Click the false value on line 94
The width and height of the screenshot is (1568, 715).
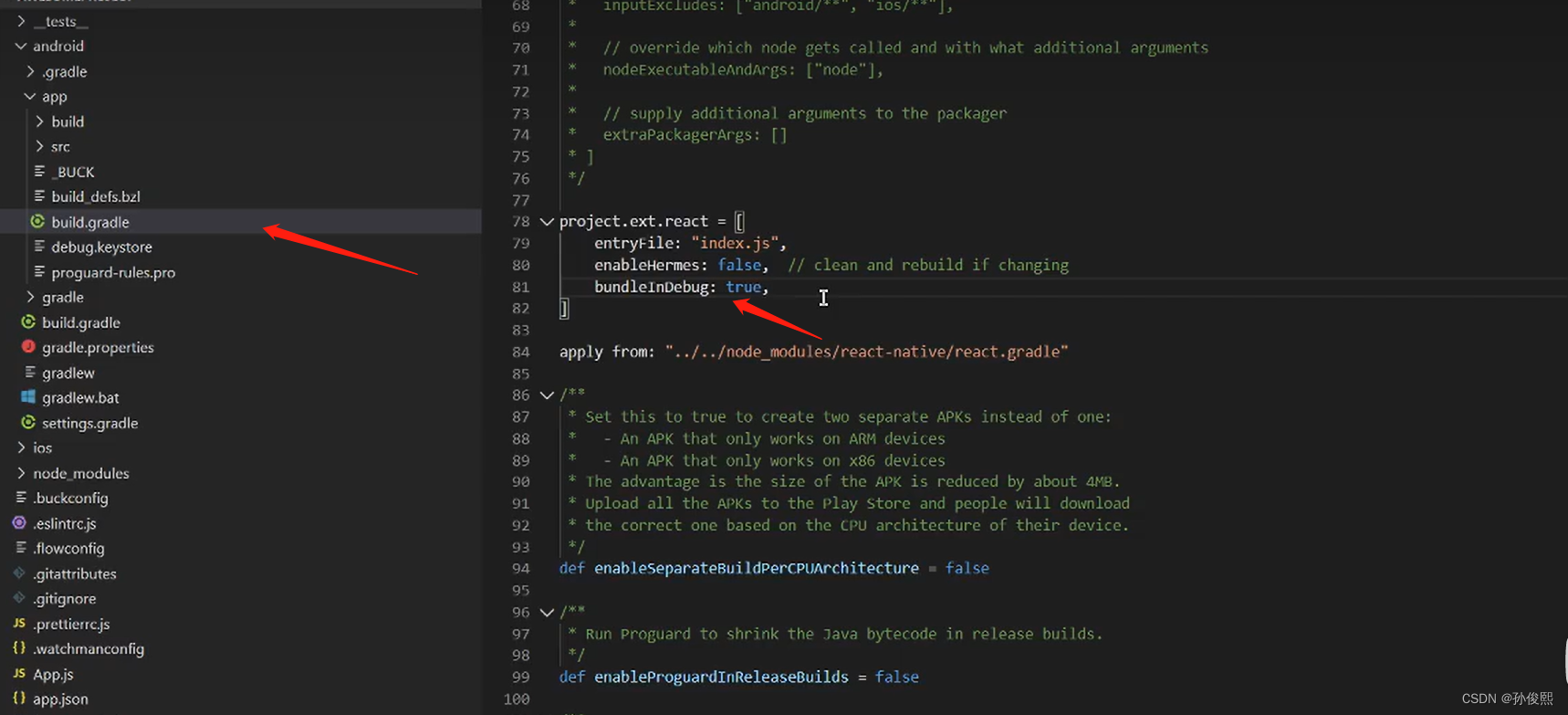(x=967, y=568)
